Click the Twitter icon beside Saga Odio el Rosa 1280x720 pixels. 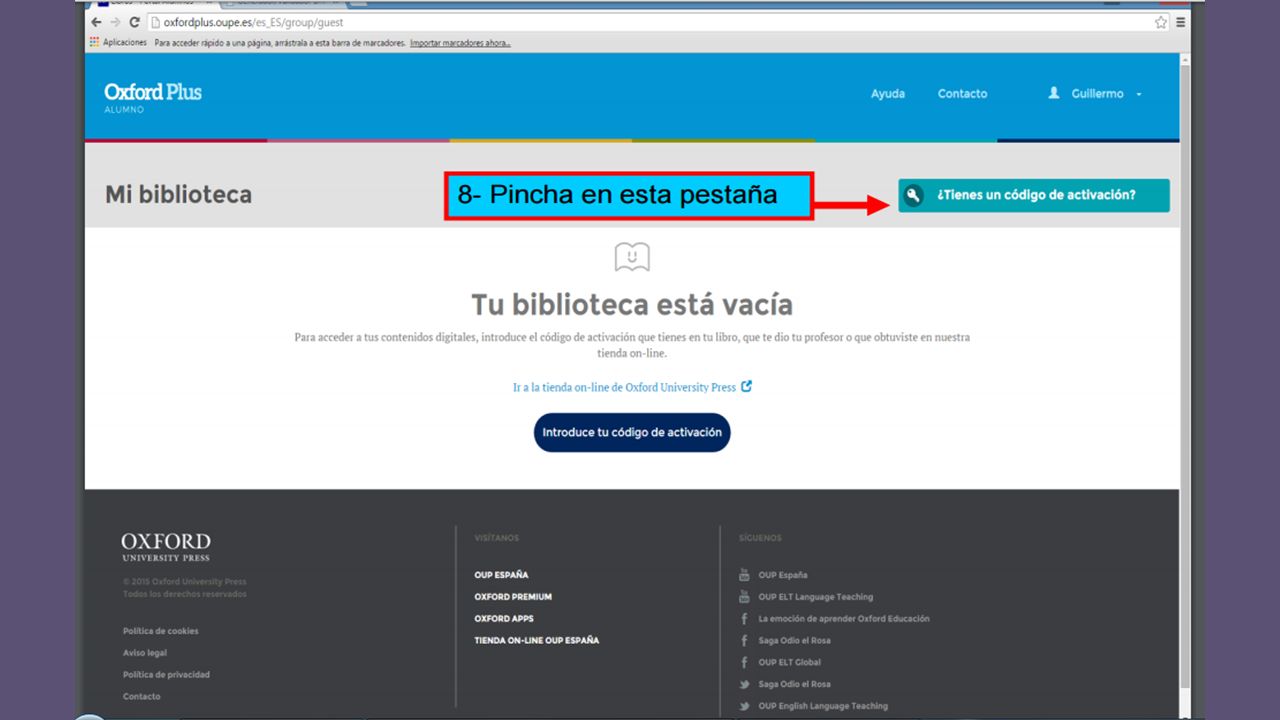pos(744,685)
